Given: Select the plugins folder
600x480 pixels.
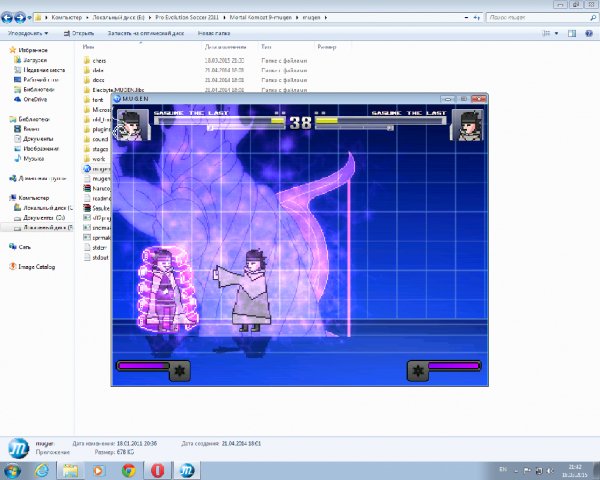Looking at the screenshot, I should [101, 129].
